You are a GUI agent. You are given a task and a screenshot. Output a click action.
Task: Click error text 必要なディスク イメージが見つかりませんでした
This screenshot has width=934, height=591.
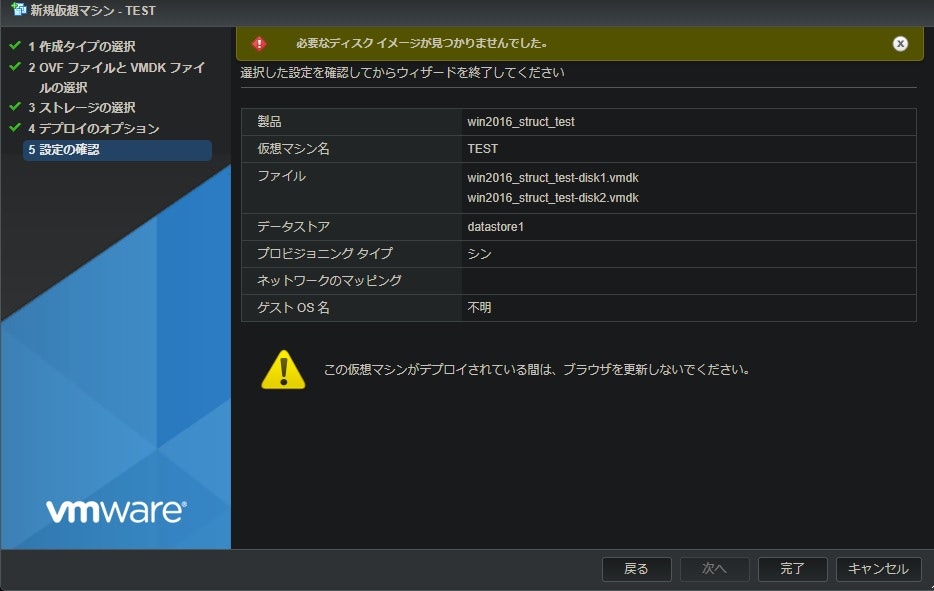[x=422, y=43]
